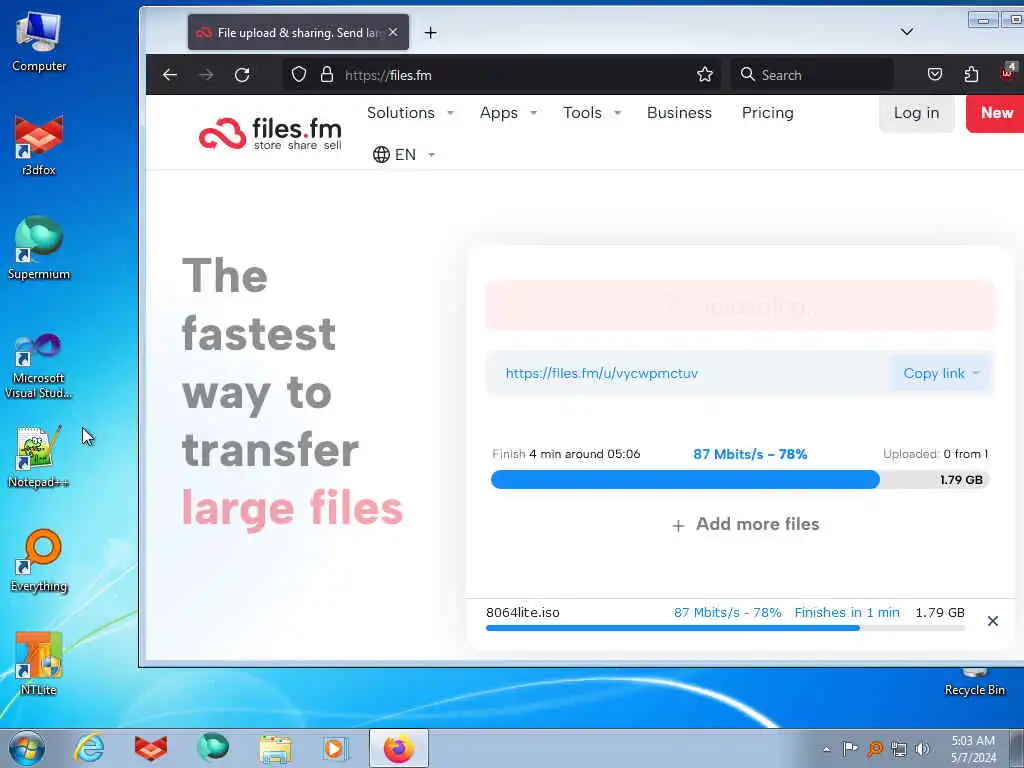Screen dimensions: 1024x768
Task: Click the Finish 4 min around 05:06 text
Action: [566, 454]
